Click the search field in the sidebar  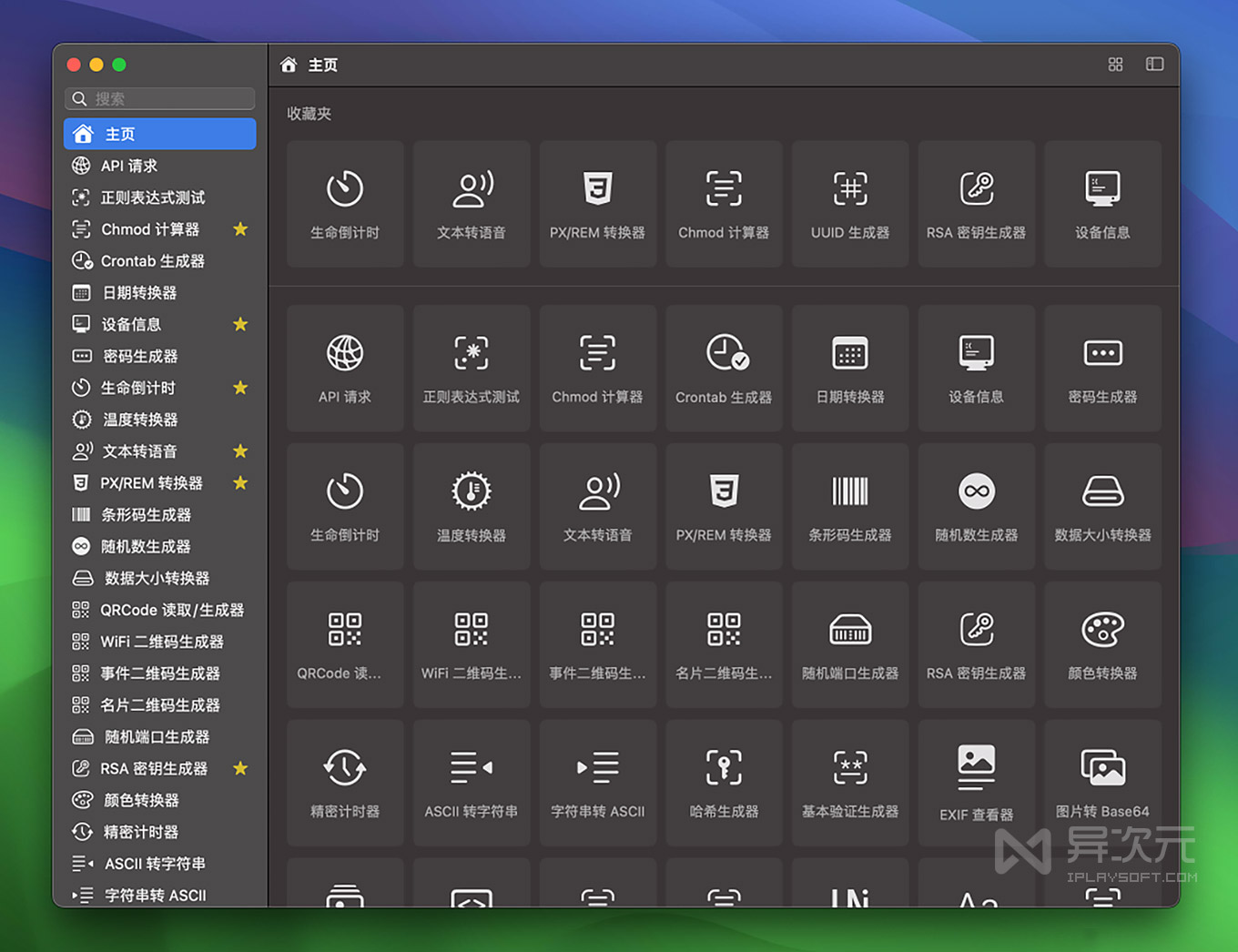click(x=159, y=98)
